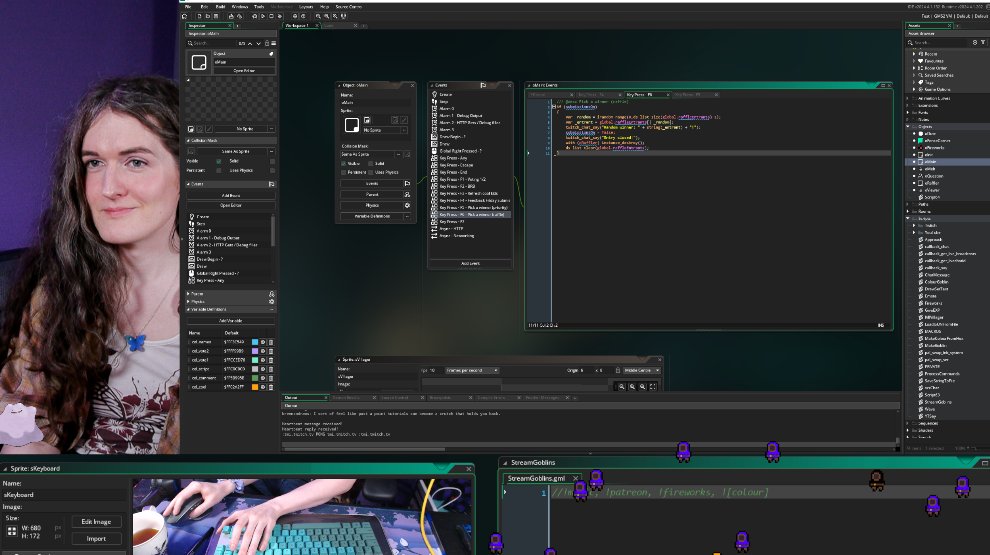This screenshot has height=555, width=990.
Task: Click Edit Image in Sprite sKeyboard window
Action: coord(96,522)
